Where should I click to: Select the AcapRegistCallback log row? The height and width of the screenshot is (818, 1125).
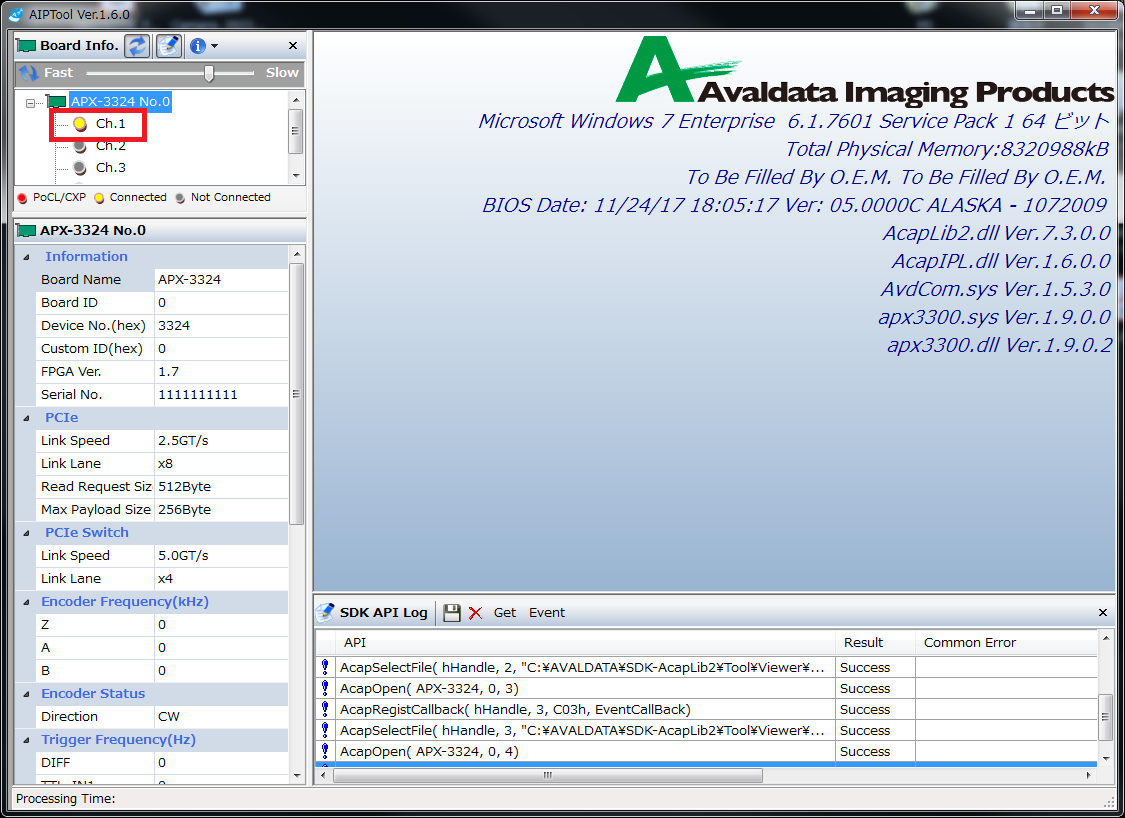point(707,710)
